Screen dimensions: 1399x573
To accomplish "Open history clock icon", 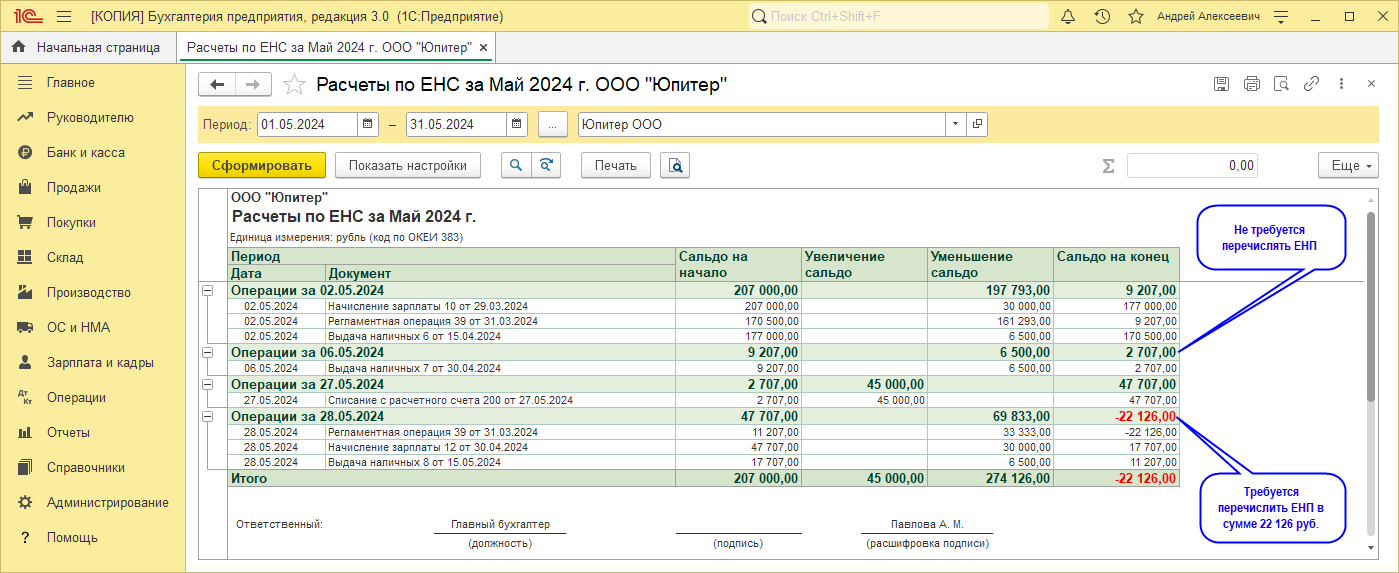I will (x=1102, y=17).
